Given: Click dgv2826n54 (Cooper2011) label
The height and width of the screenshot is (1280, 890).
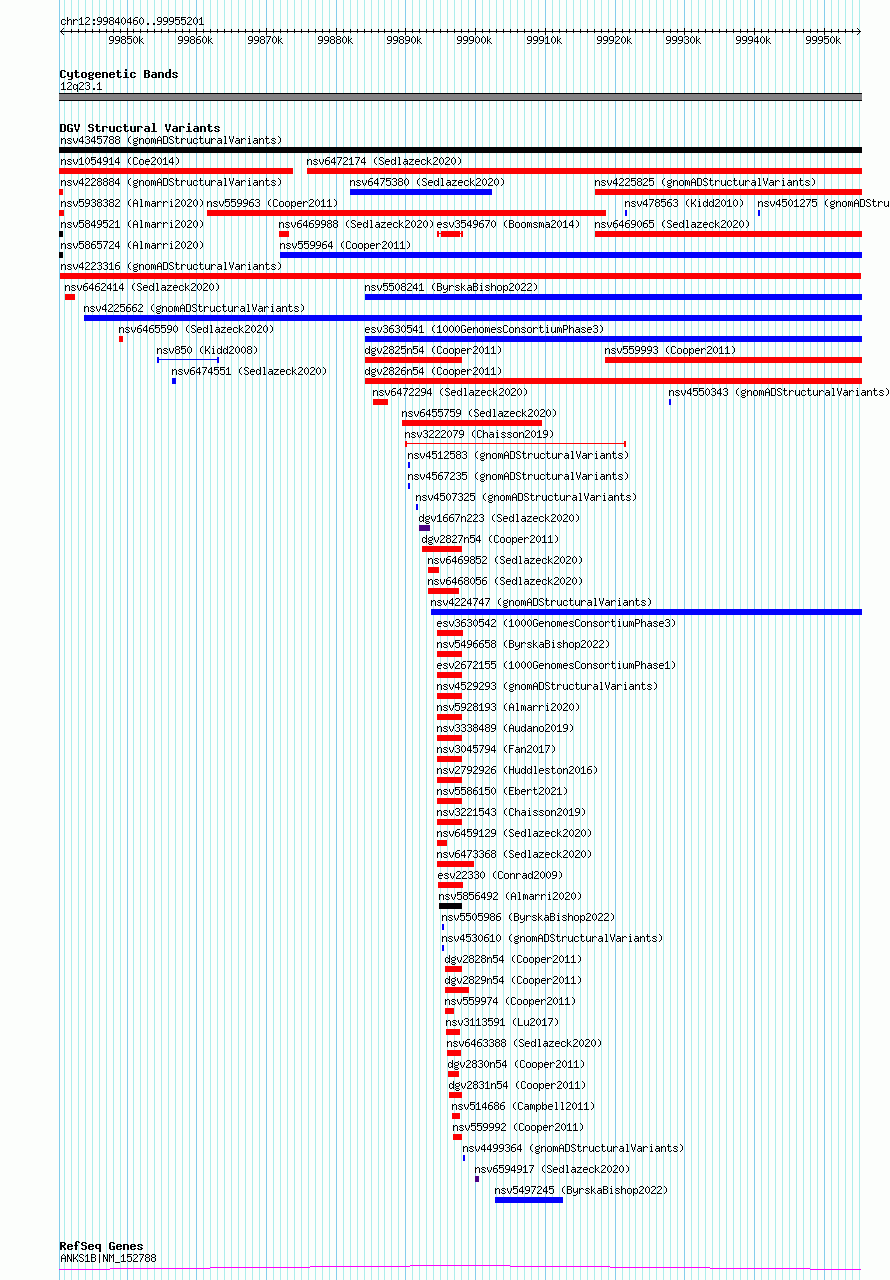Looking at the screenshot, I should point(433,371).
